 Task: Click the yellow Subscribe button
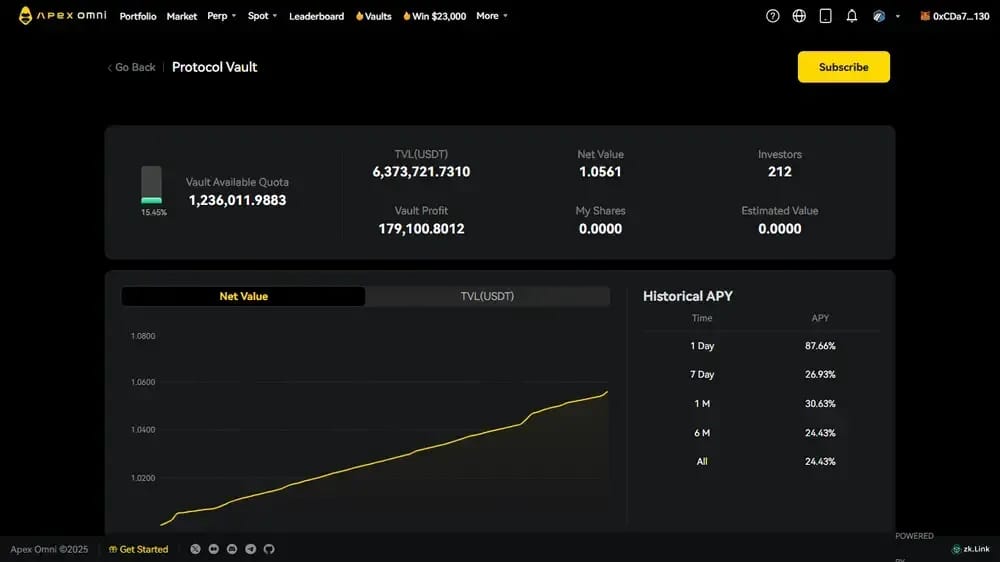pyautogui.click(x=844, y=67)
